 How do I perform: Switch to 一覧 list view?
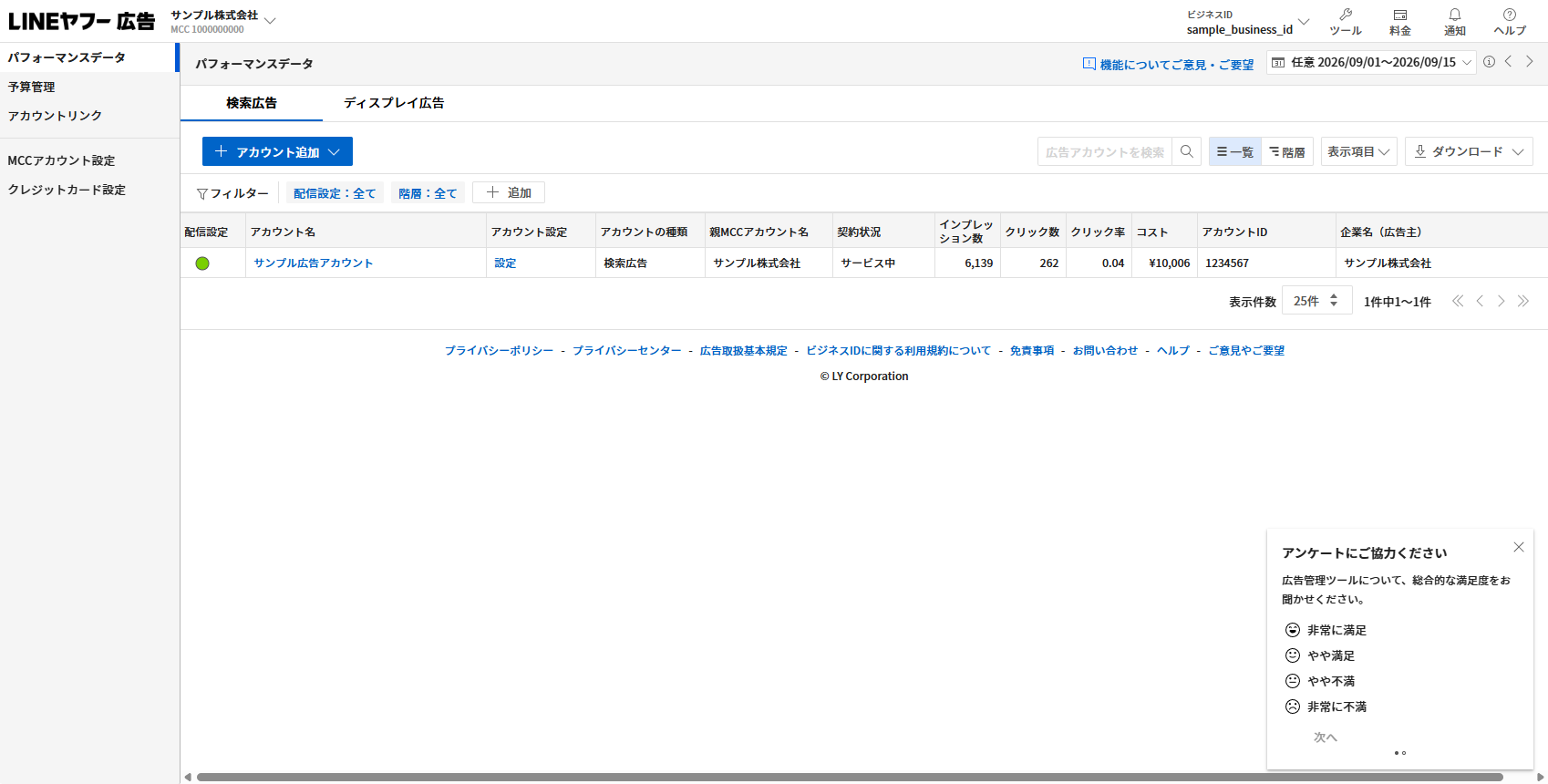pyautogui.click(x=1235, y=151)
